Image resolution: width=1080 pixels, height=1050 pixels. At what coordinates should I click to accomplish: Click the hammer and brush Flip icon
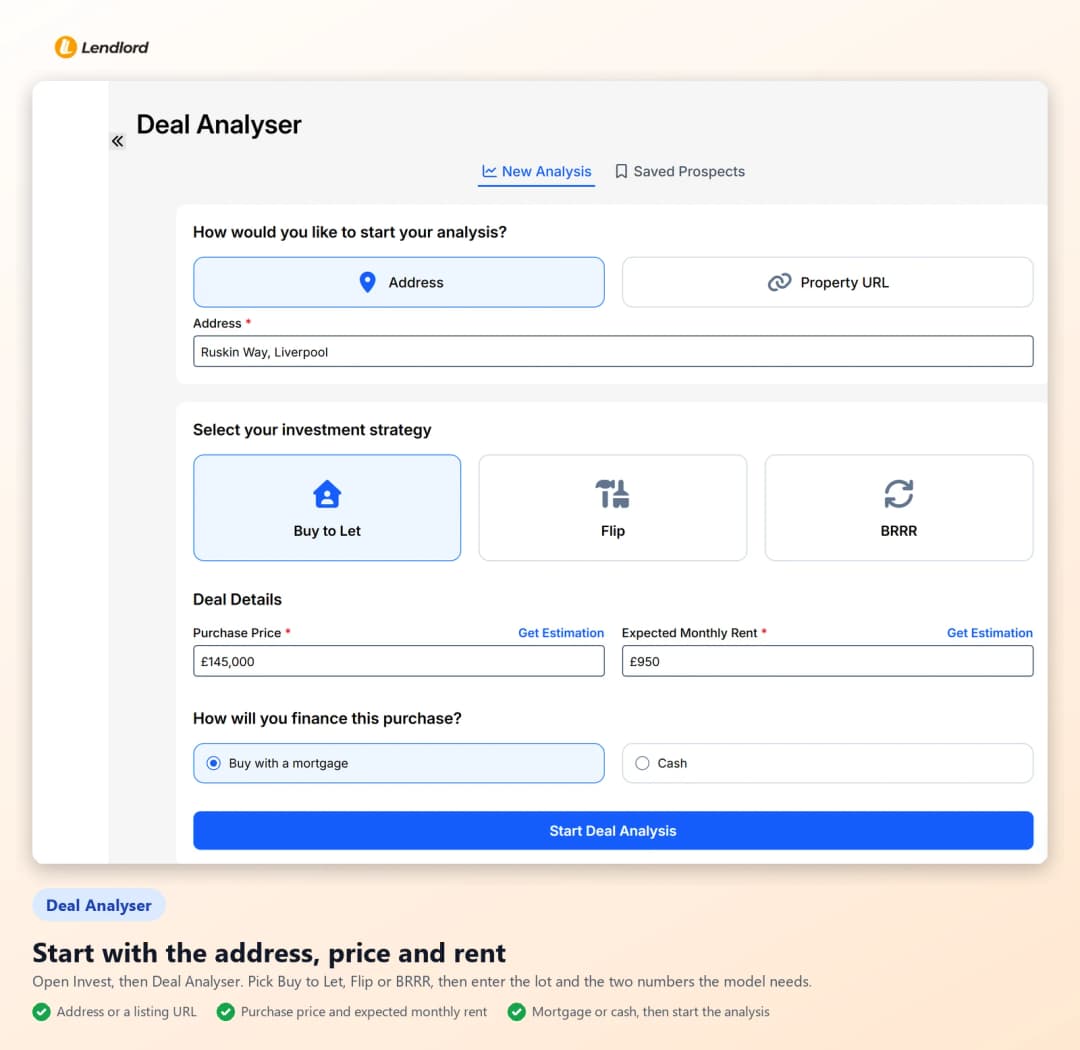pos(612,494)
